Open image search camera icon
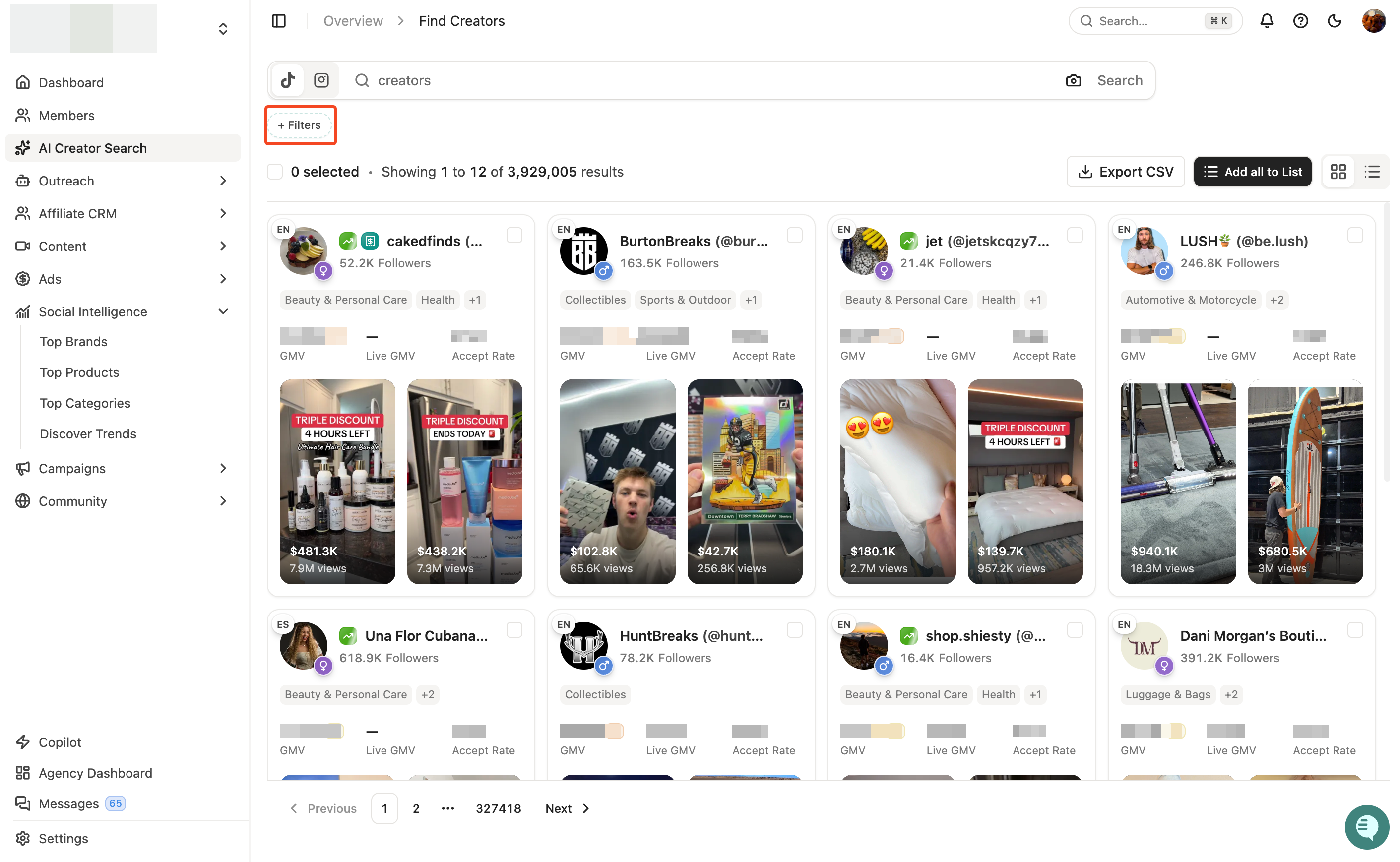This screenshot has width=1400, height=862. tap(1073, 80)
